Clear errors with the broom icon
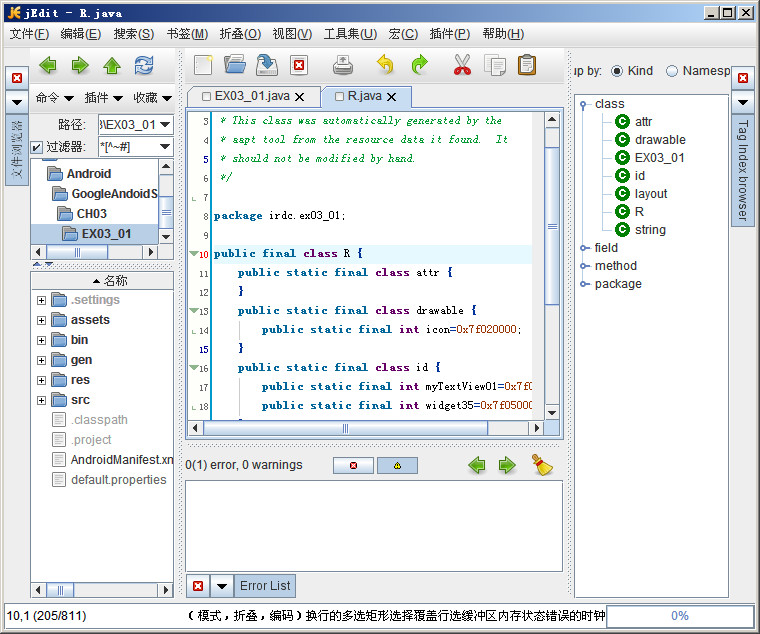Viewport: 760px width, 634px height. pyautogui.click(x=543, y=465)
